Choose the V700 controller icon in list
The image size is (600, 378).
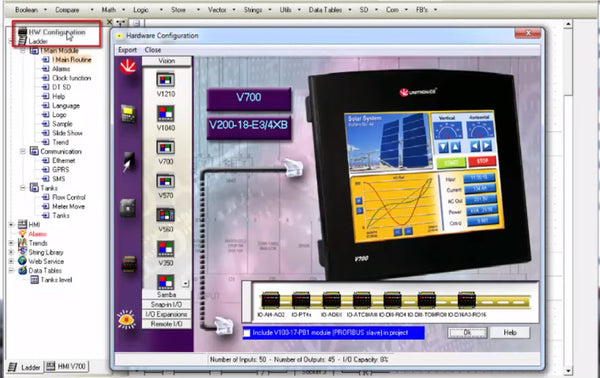click(x=165, y=147)
